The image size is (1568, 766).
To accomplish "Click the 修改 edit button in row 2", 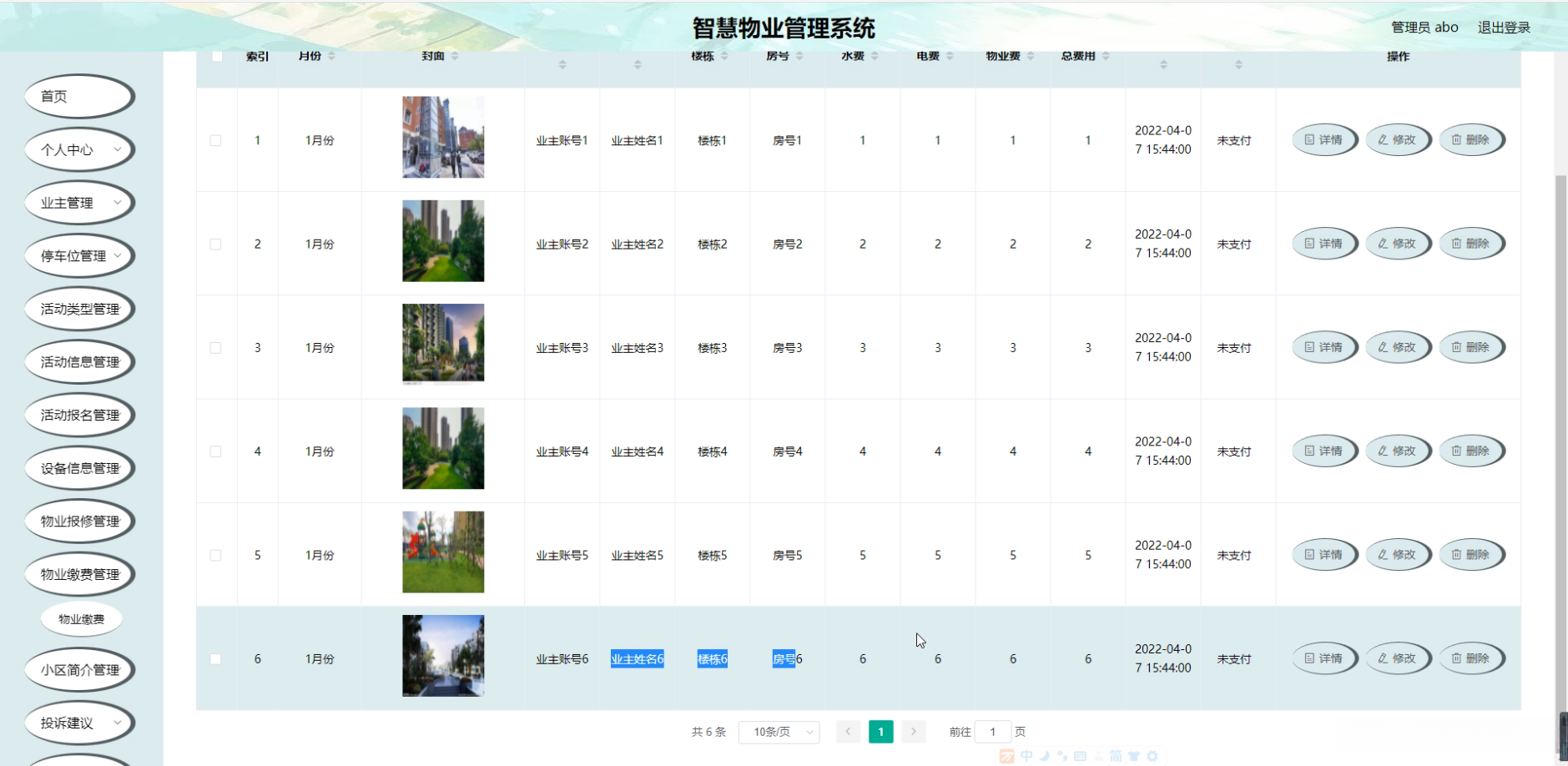I will 1397,244.
